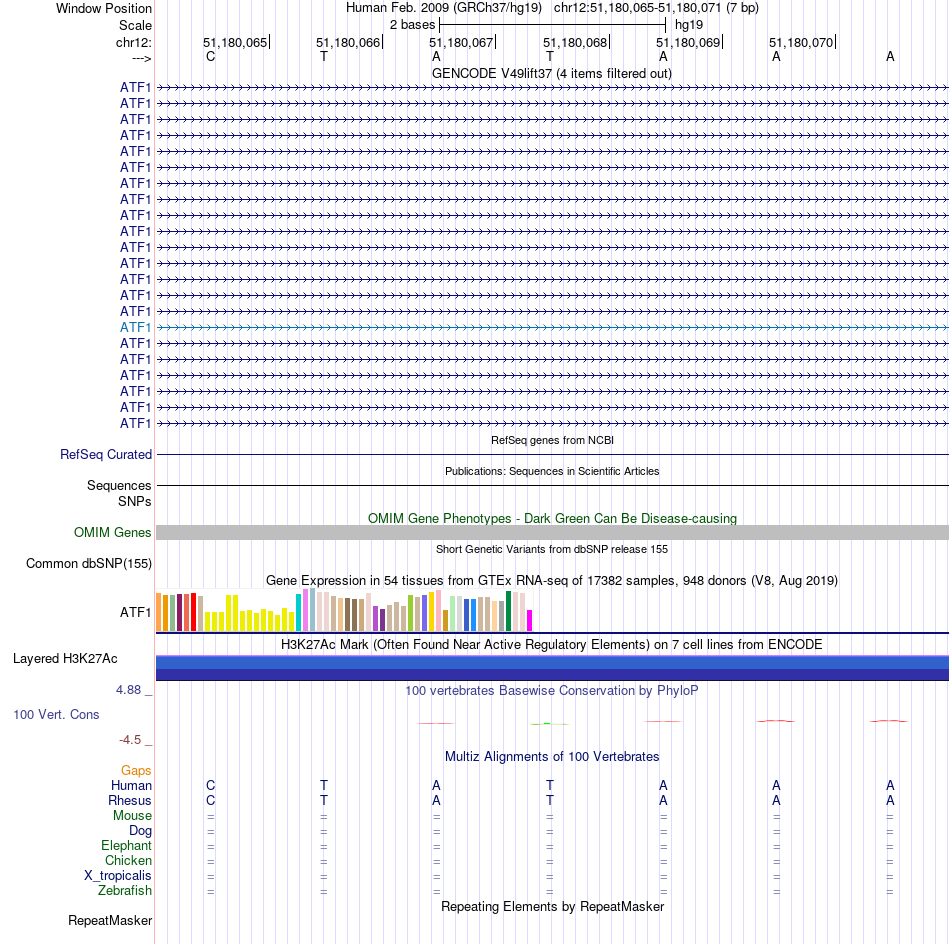Open the GTEx Gene Expression track title
This screenshot has height=944, width=950.
(552, 580)
